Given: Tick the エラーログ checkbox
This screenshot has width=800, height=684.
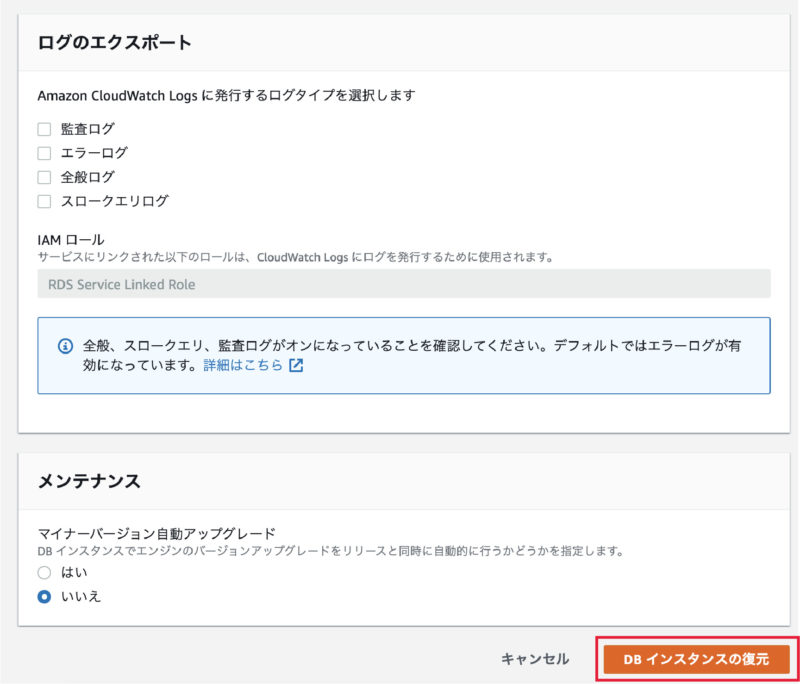Looking at the screenshot, I should (44, 153).
